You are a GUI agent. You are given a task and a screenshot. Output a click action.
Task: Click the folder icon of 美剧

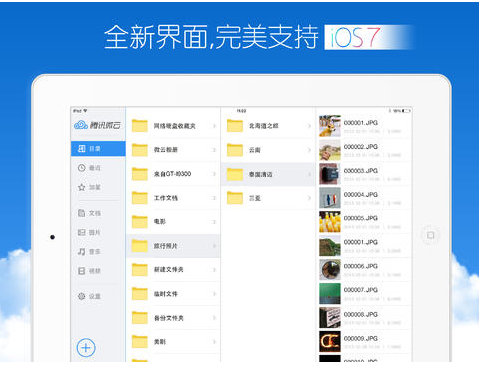coord(140,342)
